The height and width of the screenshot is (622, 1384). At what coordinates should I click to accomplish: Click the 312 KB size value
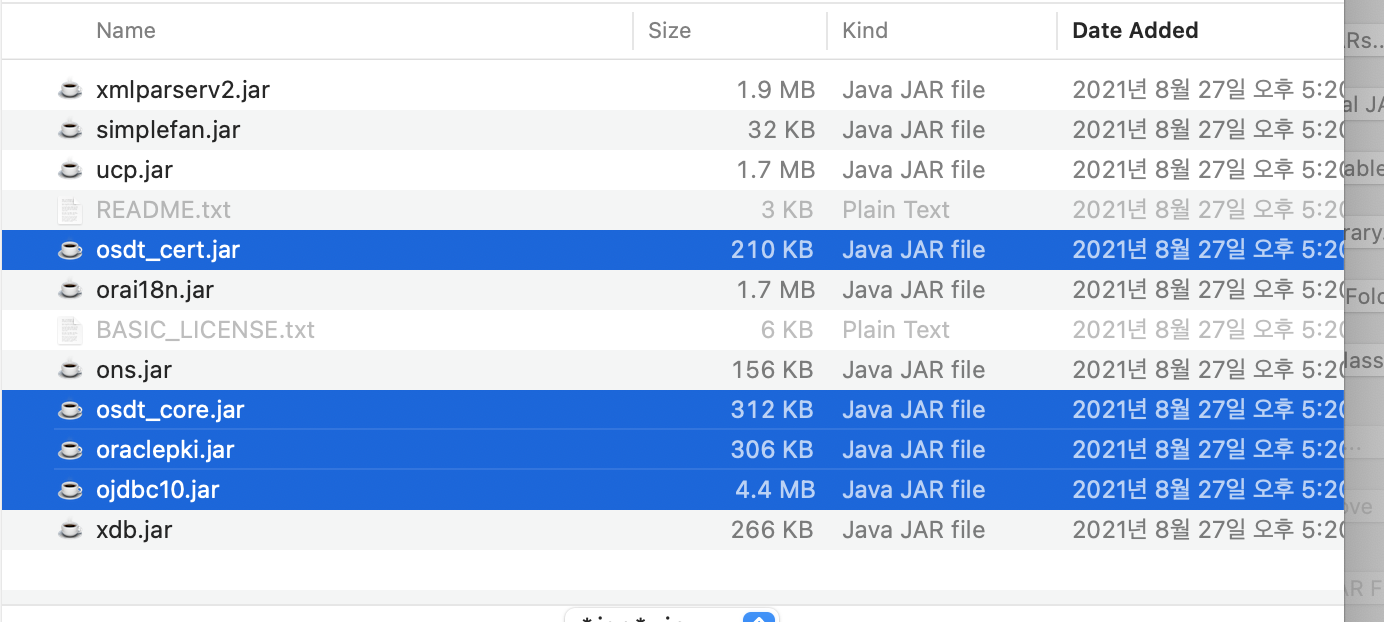tap(772, 410)
